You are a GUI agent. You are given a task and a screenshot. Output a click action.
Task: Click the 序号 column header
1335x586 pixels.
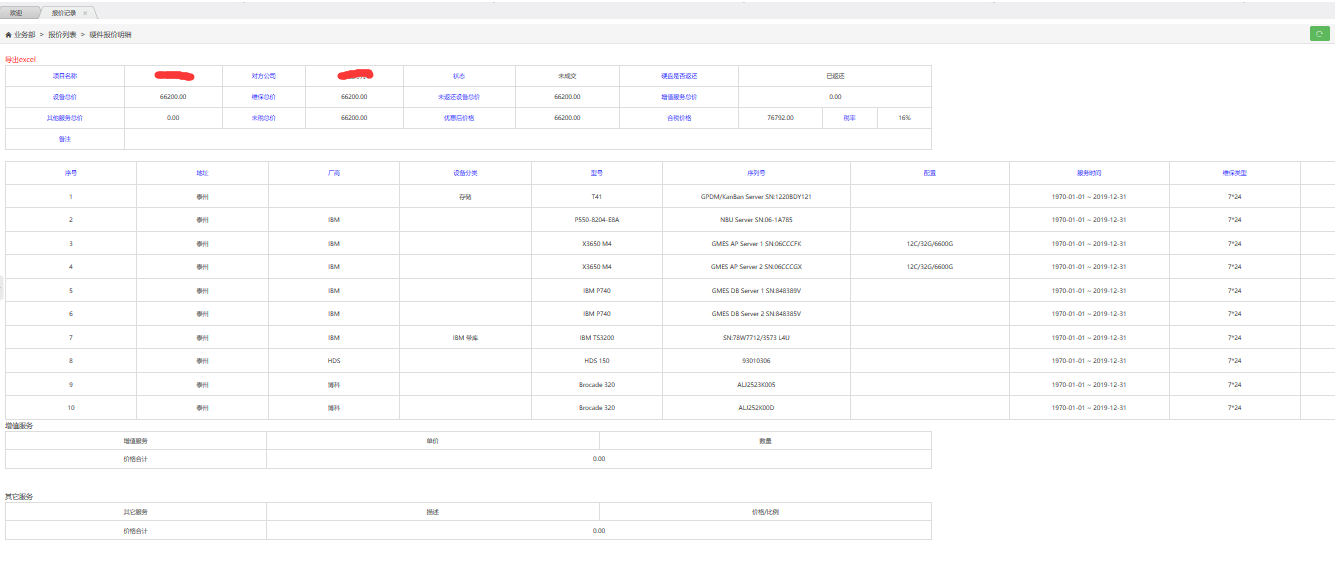tap(71, 173)
